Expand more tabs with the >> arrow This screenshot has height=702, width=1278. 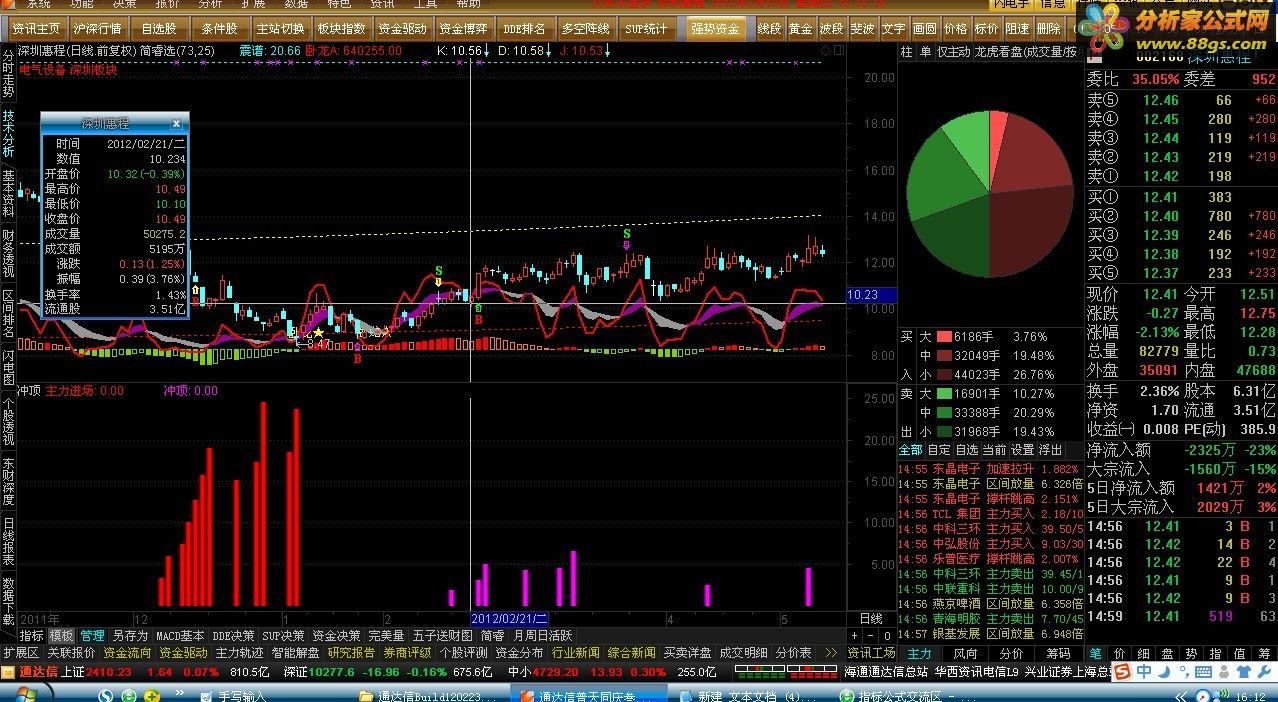click(831, 652)
